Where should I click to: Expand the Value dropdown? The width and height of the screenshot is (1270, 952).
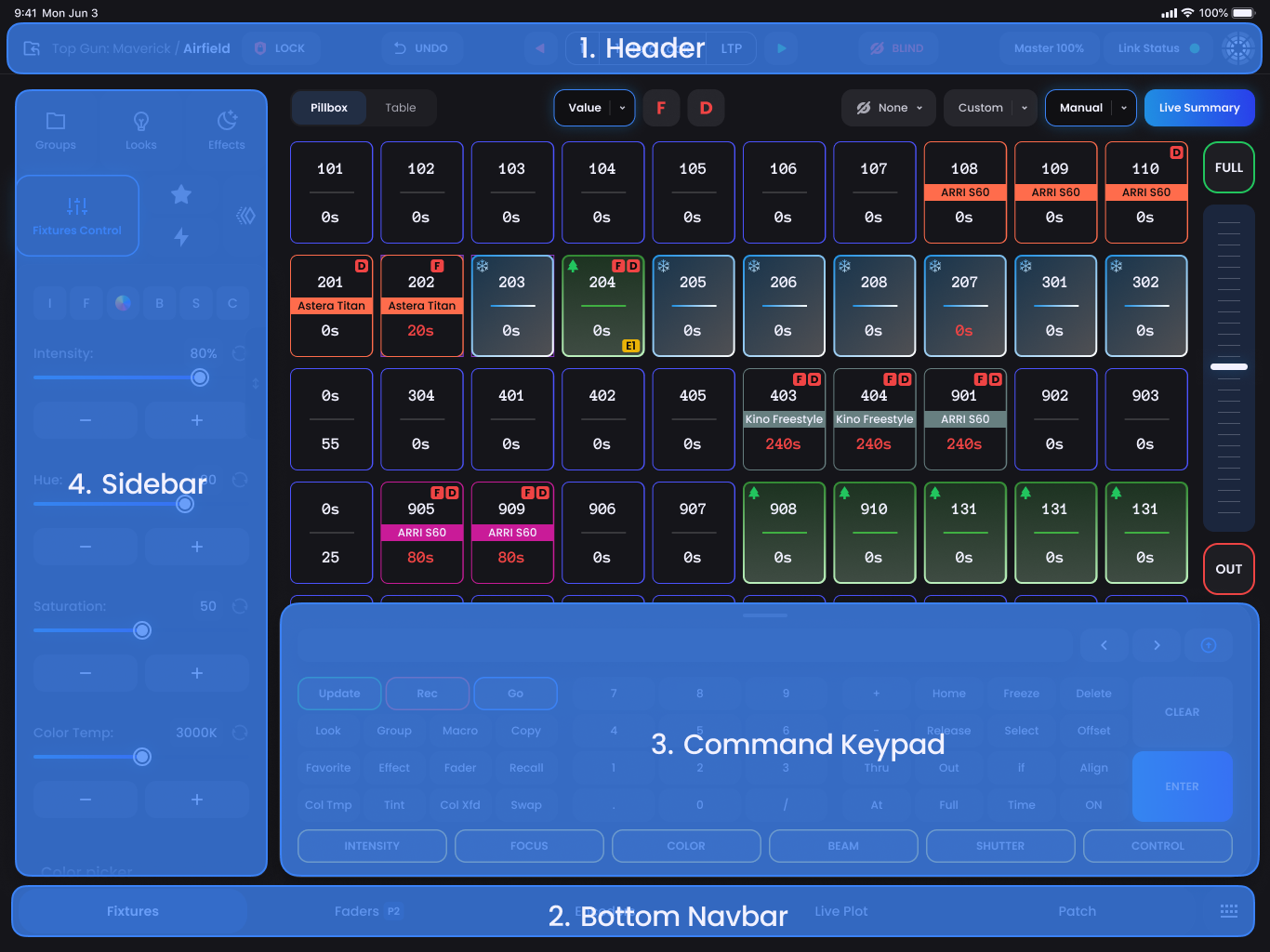point(622,108)
